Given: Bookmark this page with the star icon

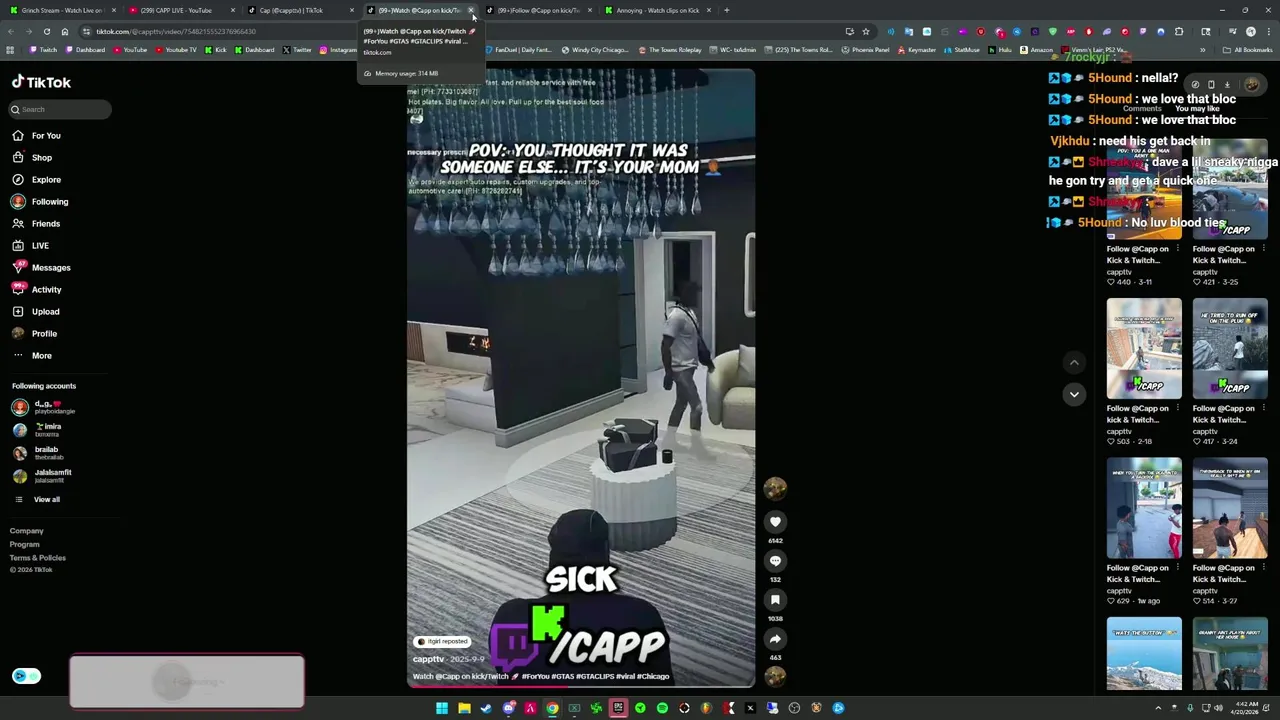Looking at the screenshot, I should pos(866,31).
